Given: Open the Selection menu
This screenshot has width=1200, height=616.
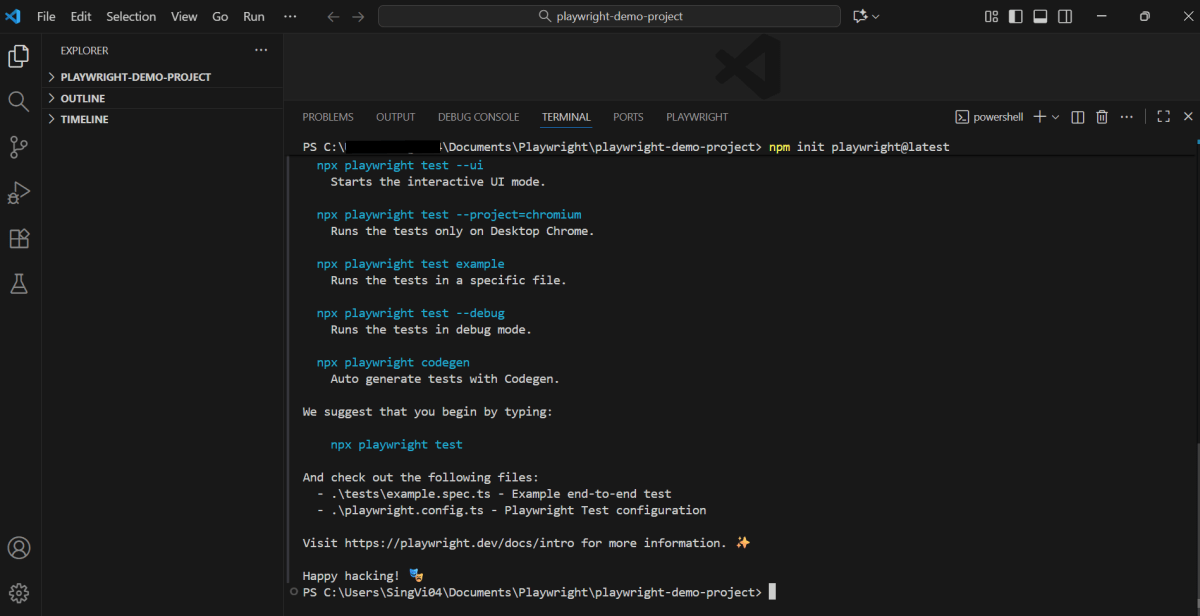Looking at the screenshot, I should tap(131, 16).
